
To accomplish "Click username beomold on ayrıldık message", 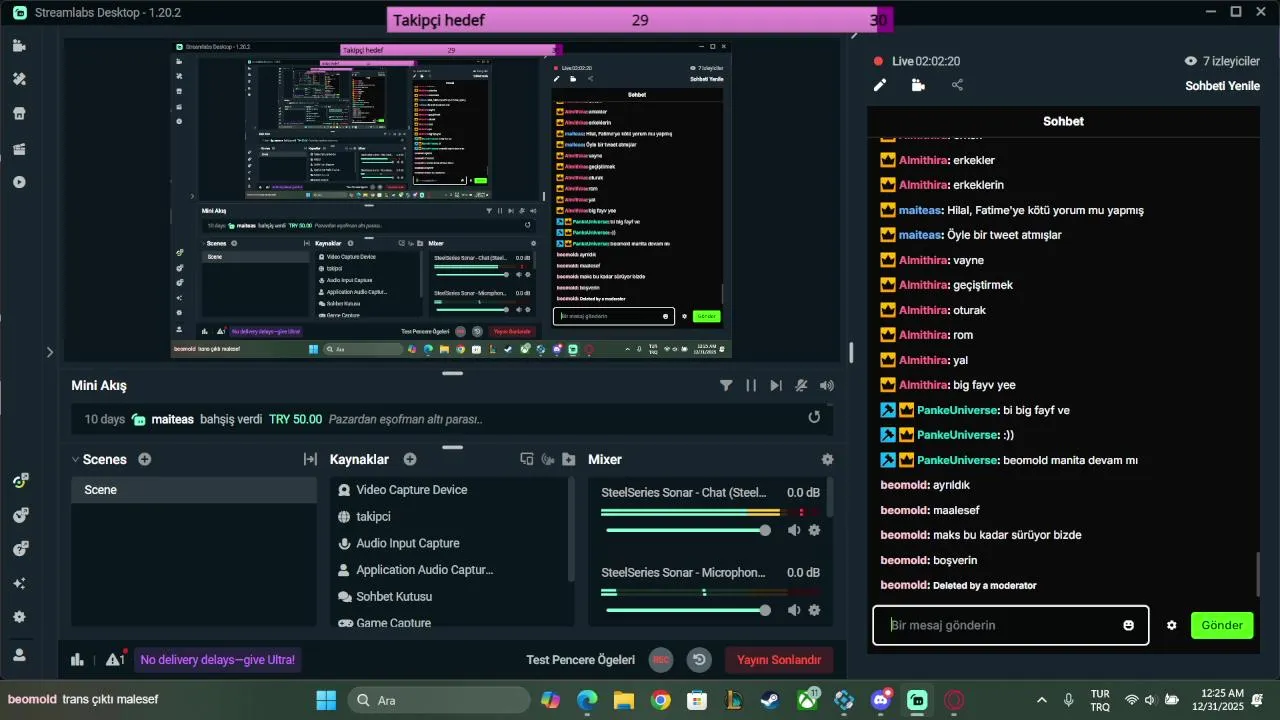I will pyautogui.click(x=904, y=485).
